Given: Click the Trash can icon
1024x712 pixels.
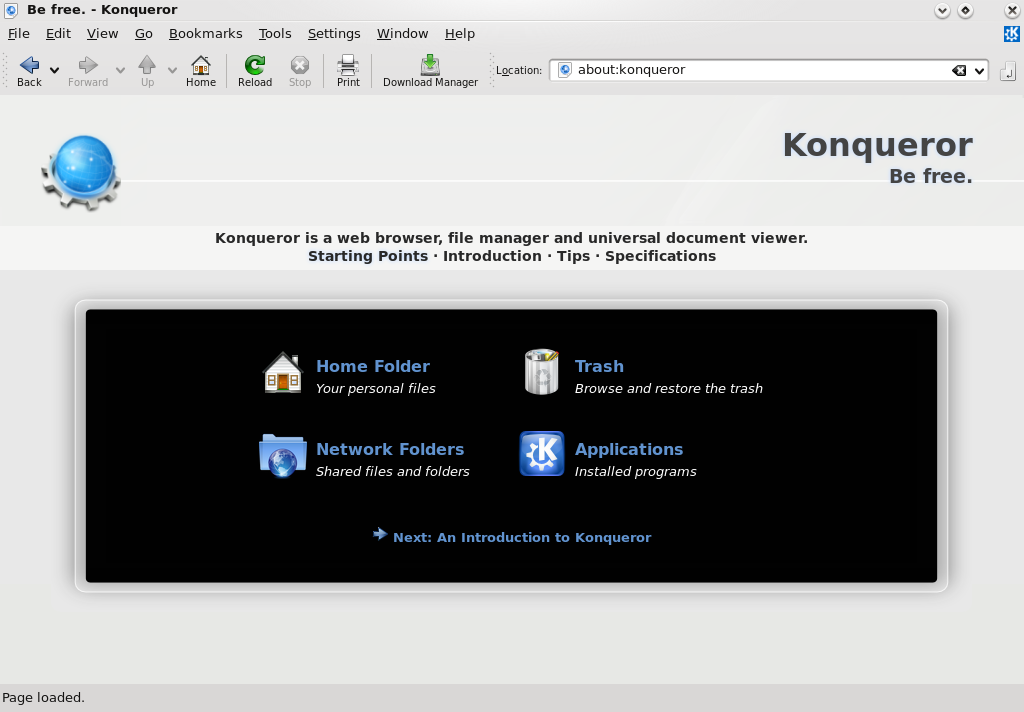Looking at the screenshot, I should click(541, 372).
